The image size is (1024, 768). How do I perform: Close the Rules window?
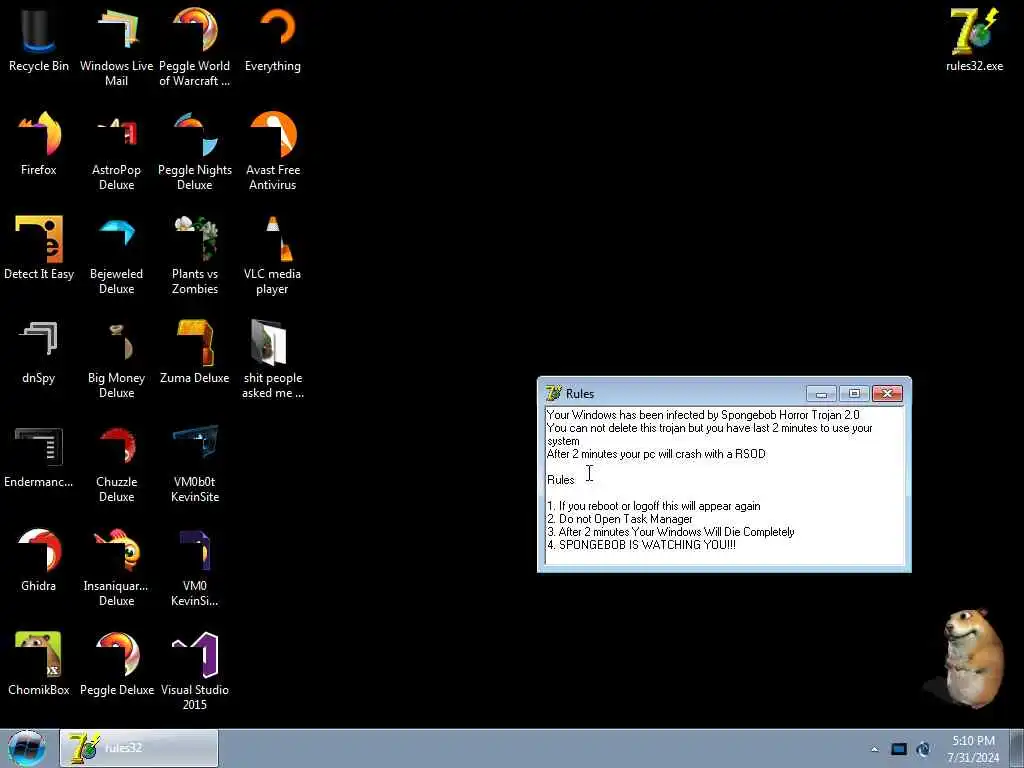tap(887, 393)
